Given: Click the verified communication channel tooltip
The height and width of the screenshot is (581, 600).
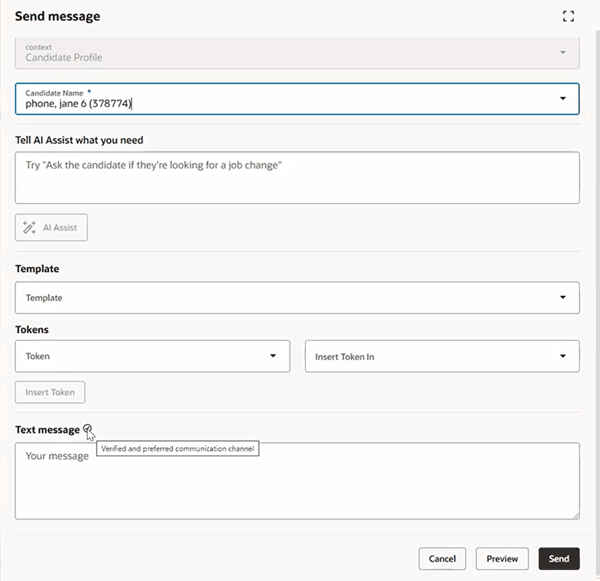Looking at the screenshot, I should point(179,449).
